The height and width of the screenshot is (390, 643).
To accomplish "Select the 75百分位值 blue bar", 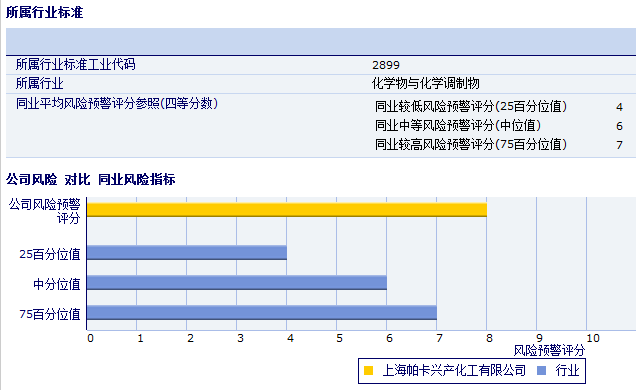I will coord(262,312).
